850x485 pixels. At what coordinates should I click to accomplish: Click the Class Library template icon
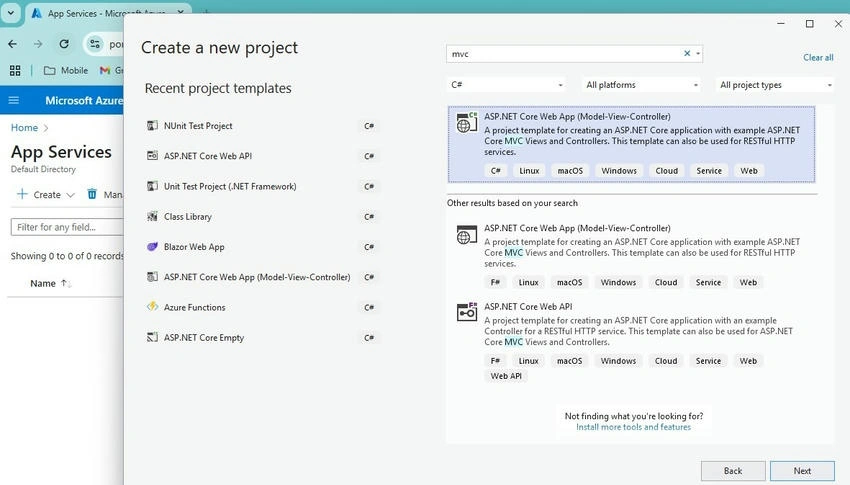click(152, 216)
